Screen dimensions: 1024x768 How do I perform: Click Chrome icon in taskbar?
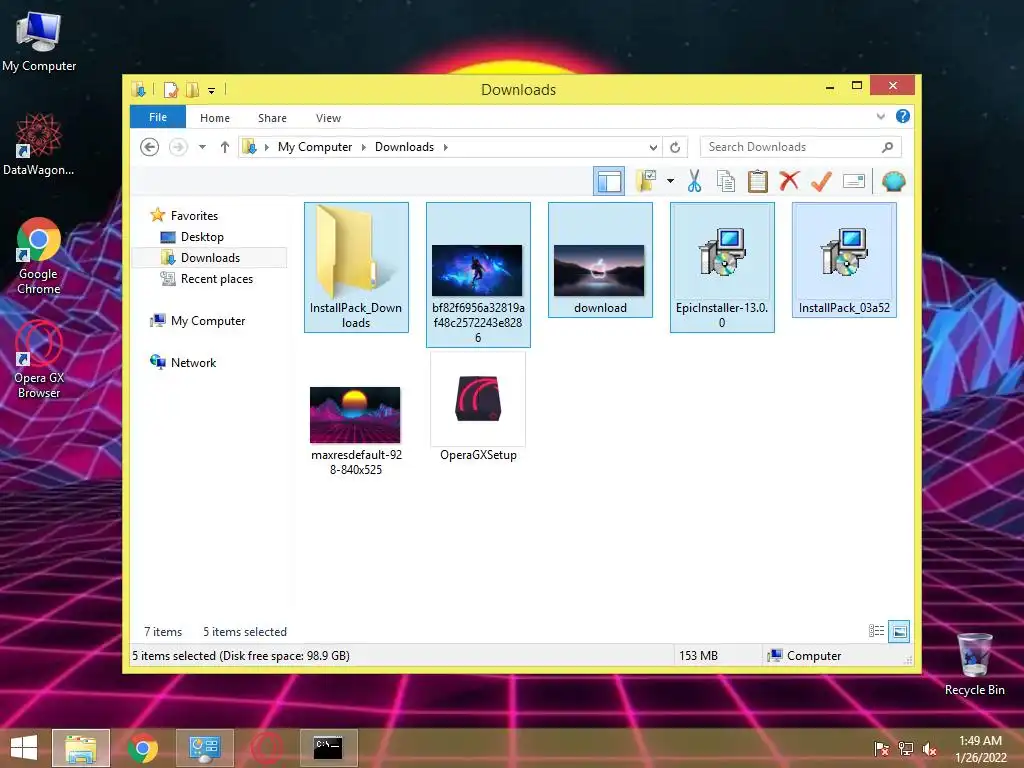coord(142,748)
